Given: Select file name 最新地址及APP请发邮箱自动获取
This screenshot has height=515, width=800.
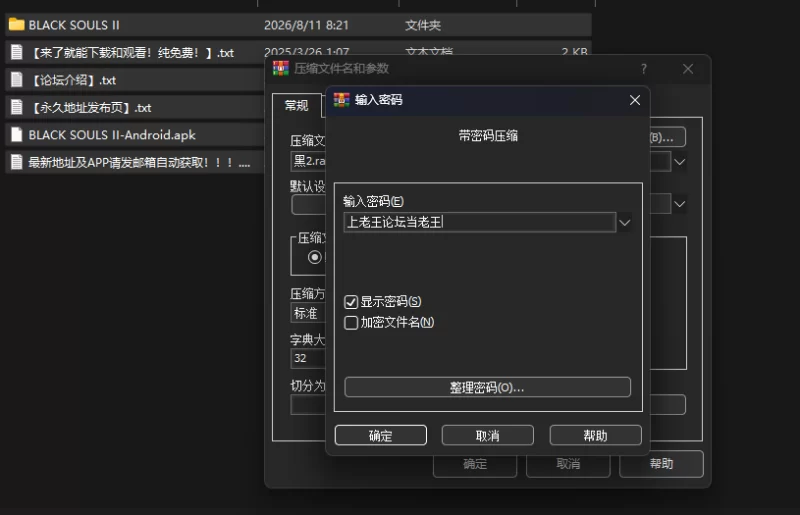Looking at the screenshot, I should [139, 163].
